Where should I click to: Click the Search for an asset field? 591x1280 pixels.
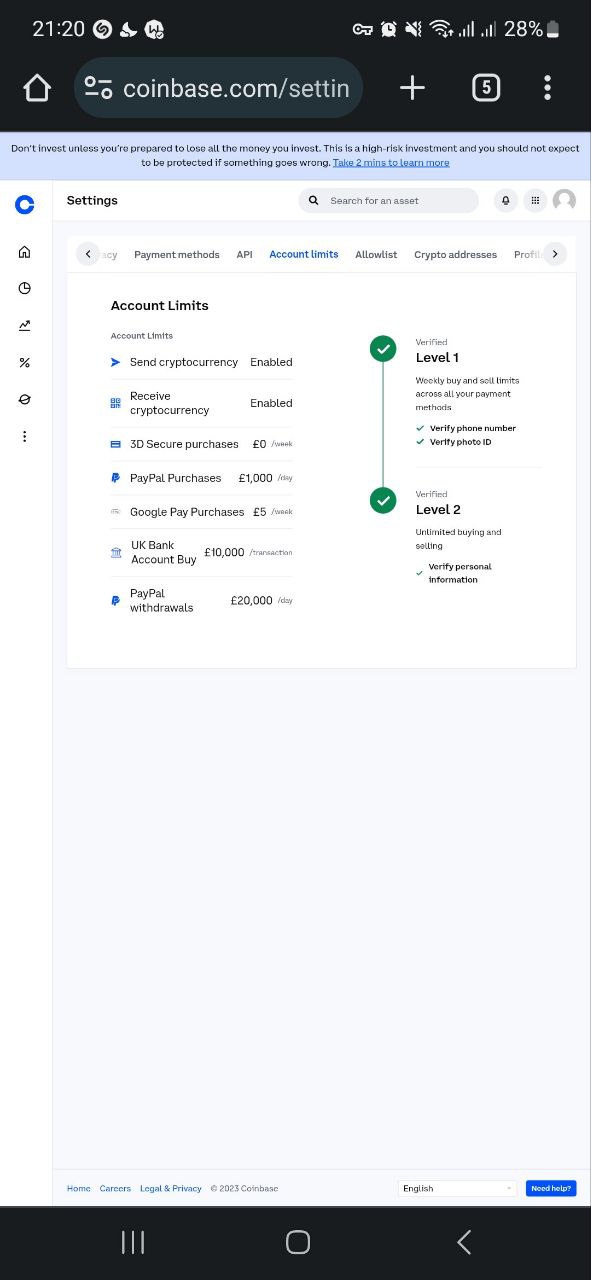[x=389, y=201]
